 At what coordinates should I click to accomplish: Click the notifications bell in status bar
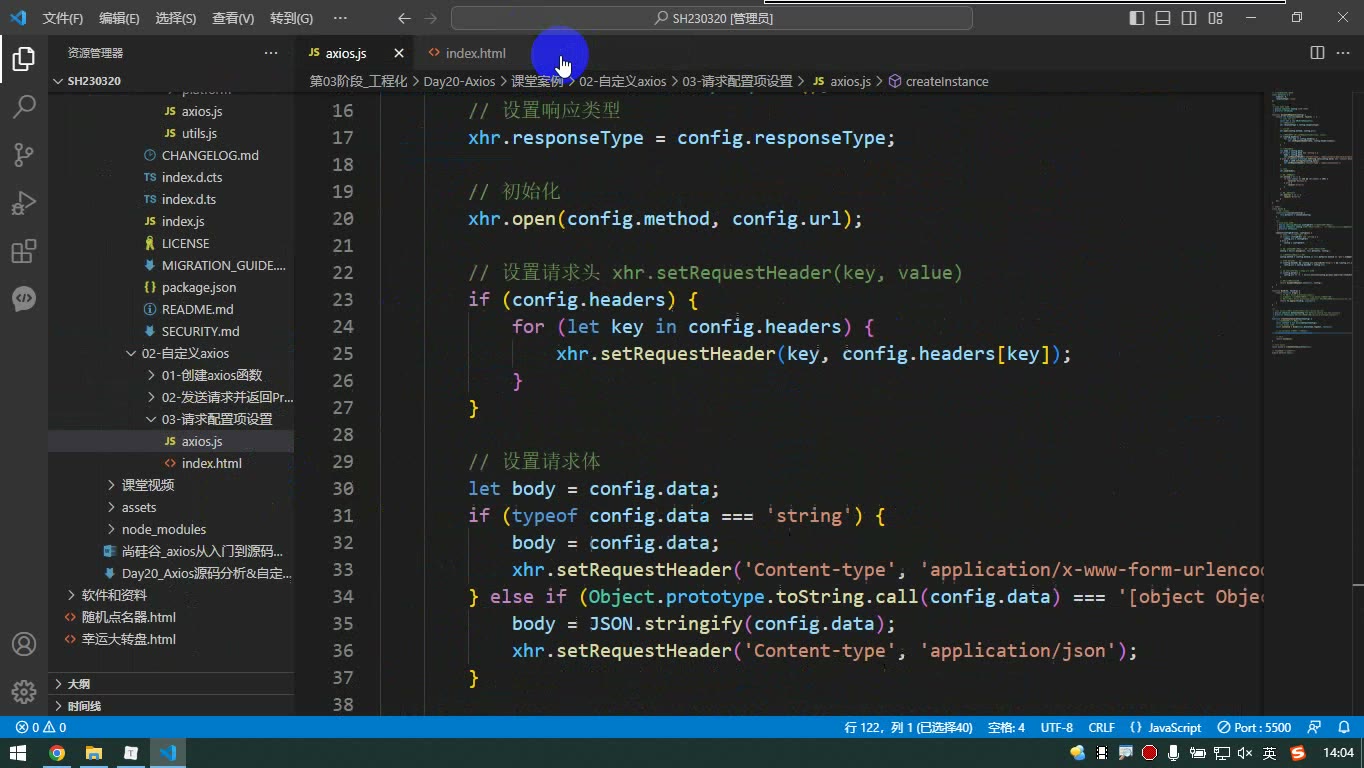tap(1344, 728)
